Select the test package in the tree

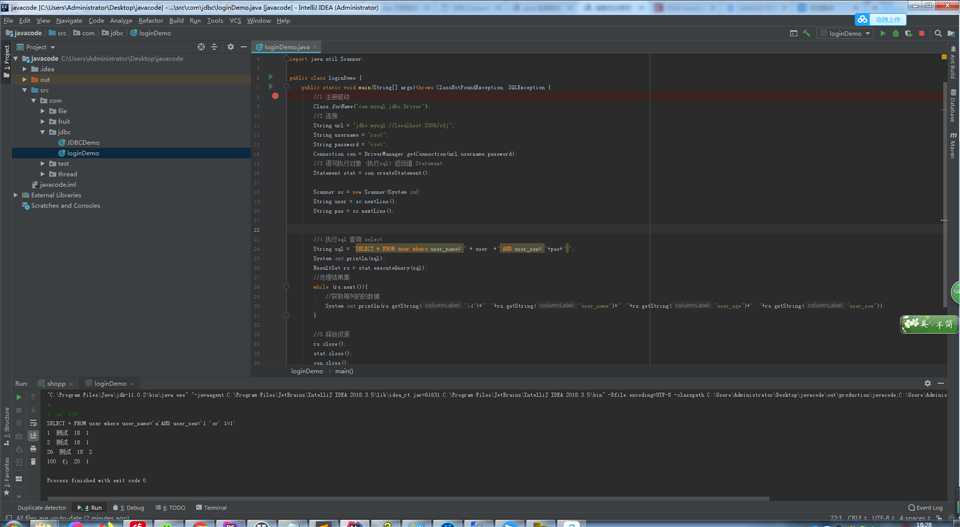click(59, 163)
